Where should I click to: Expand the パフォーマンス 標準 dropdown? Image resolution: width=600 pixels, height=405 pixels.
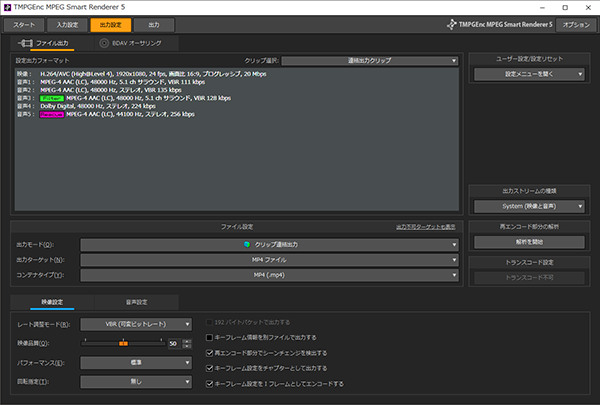click(x=136, y=363)
